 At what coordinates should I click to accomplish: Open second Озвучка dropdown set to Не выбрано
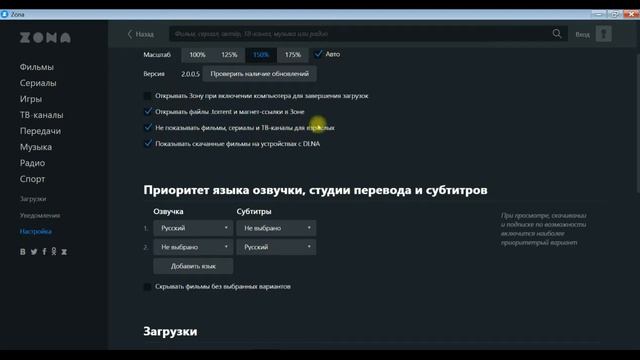(x=193, y=247)
